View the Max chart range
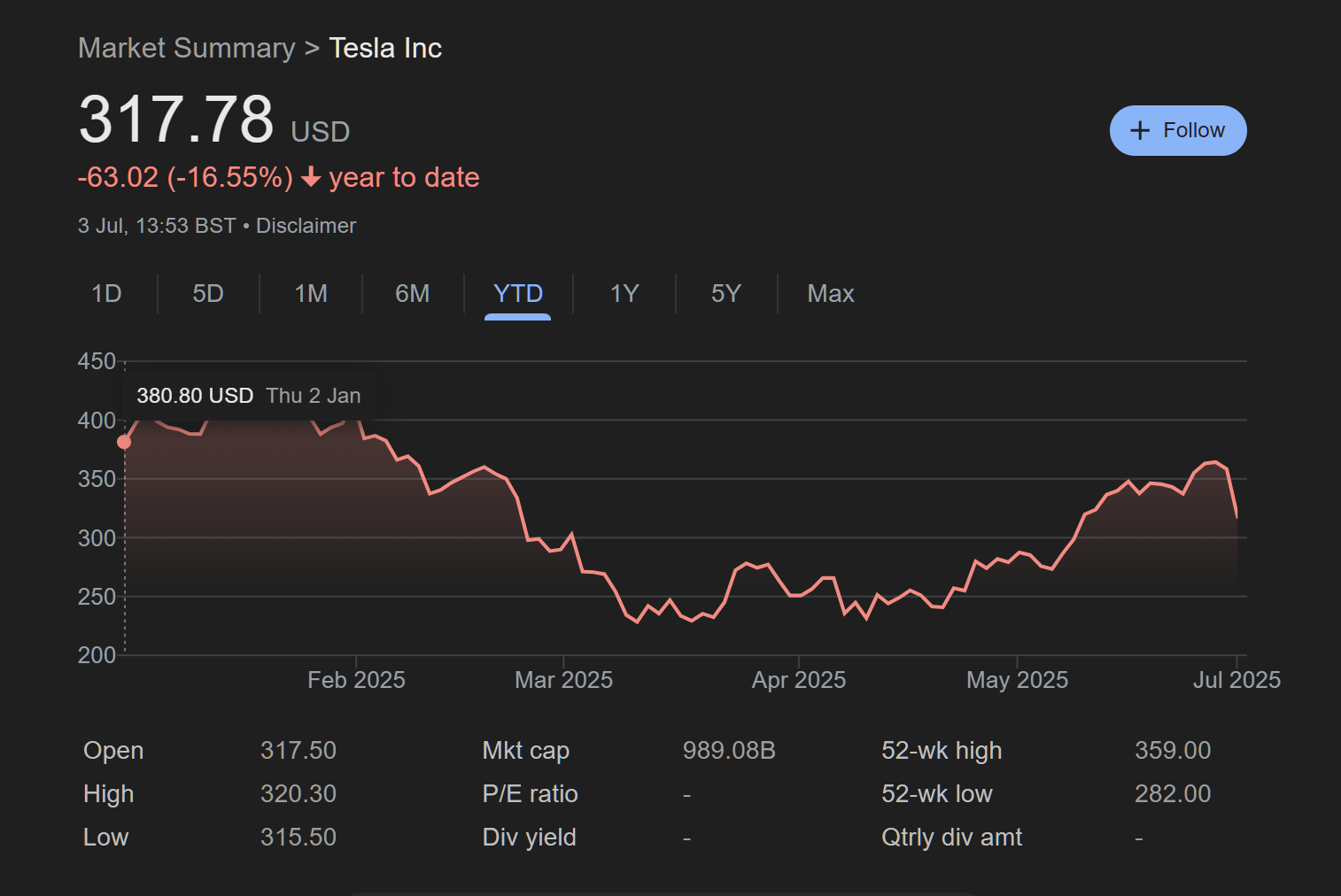The width and height of the screenshot is (1341, 896). [831, 293]
